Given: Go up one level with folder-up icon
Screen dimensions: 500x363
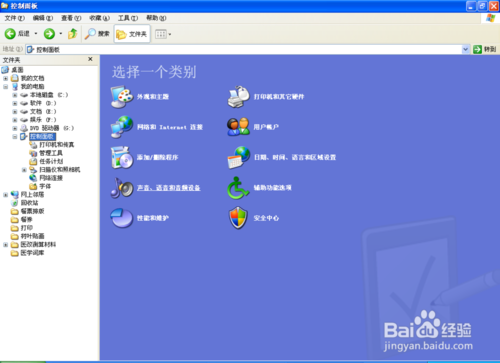Looking at the screenshot, I should (72, 34).
